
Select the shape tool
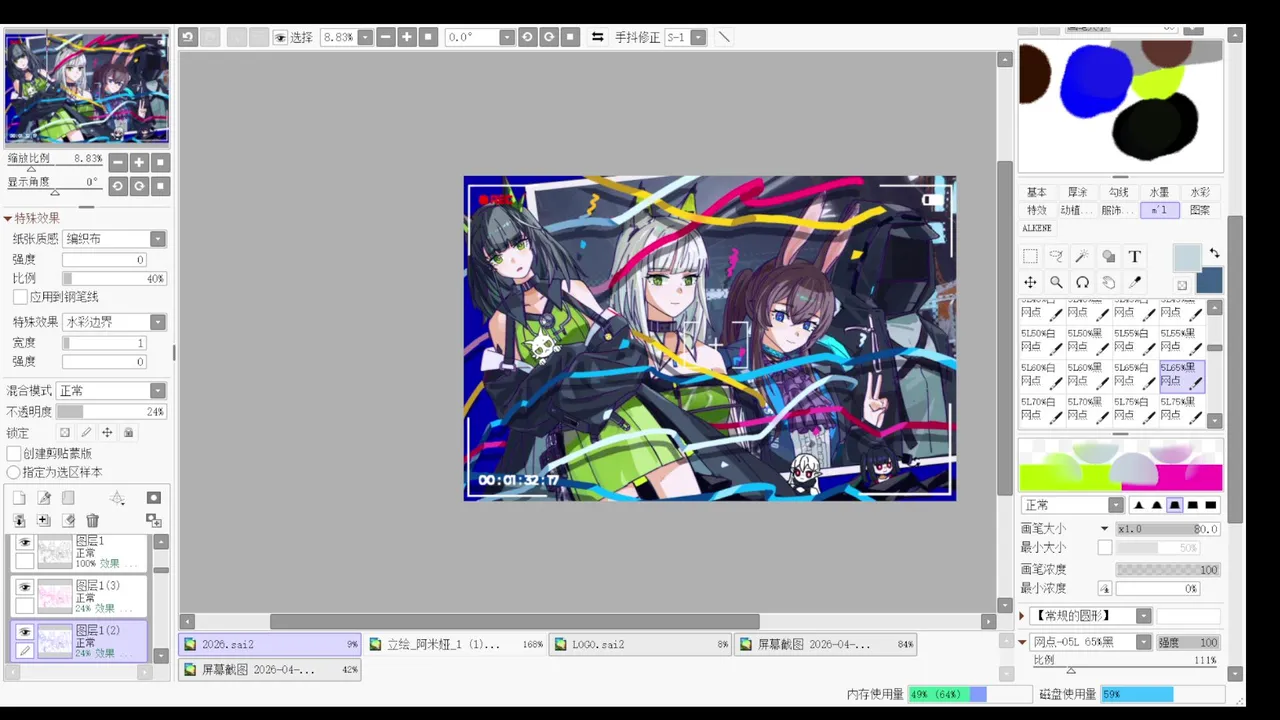pos(1108,257)
